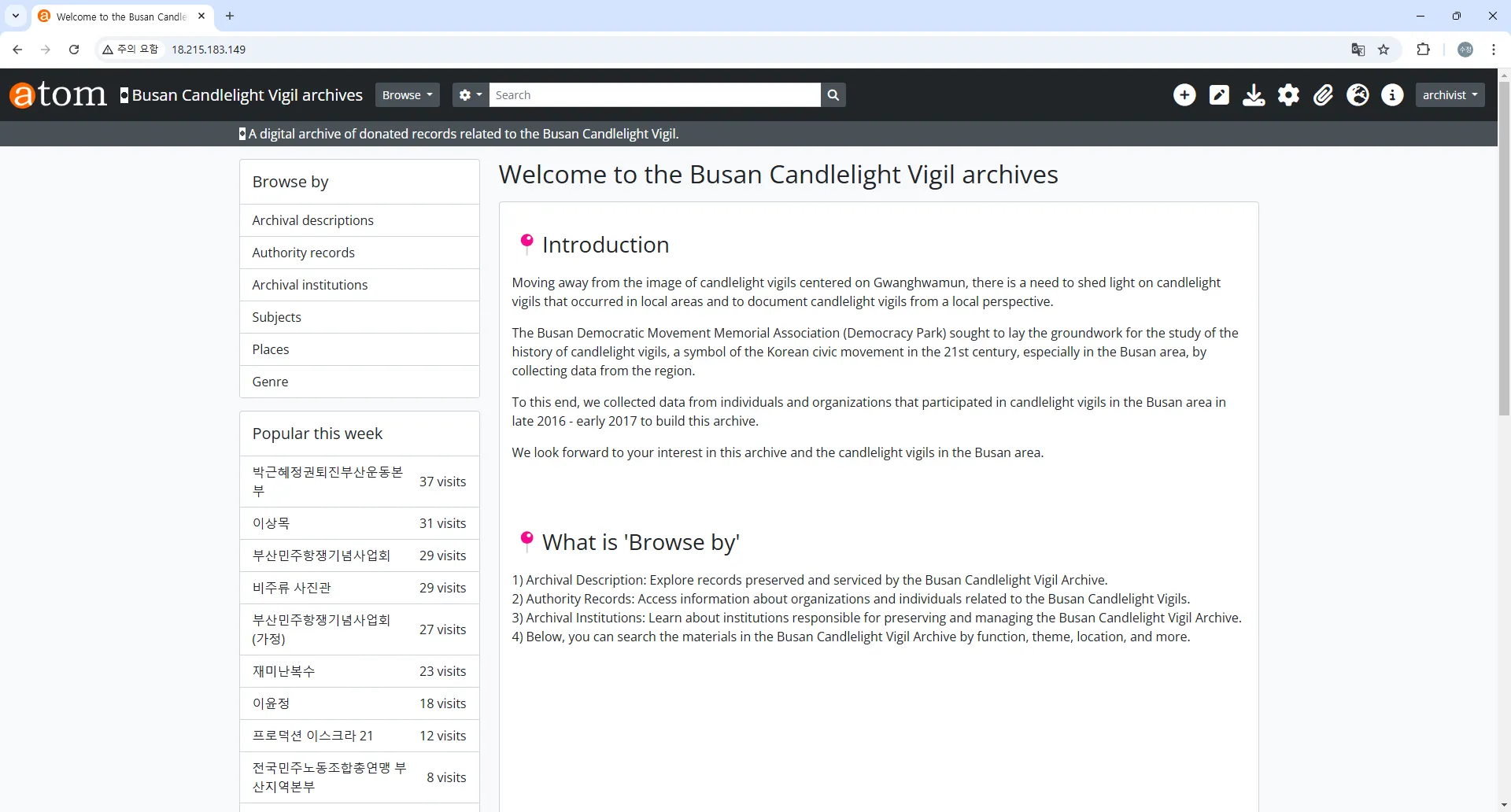Select the Welcome to the Busan Candle tab
Viewport: 1511px width, 812px height.
(x=122, y=17)
